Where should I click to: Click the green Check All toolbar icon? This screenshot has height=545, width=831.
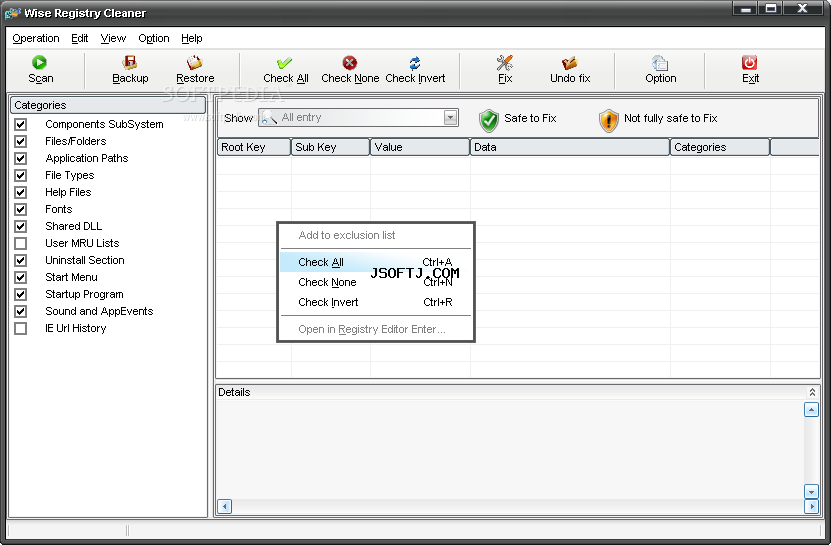pyautogui.click(x=285, y=63)
